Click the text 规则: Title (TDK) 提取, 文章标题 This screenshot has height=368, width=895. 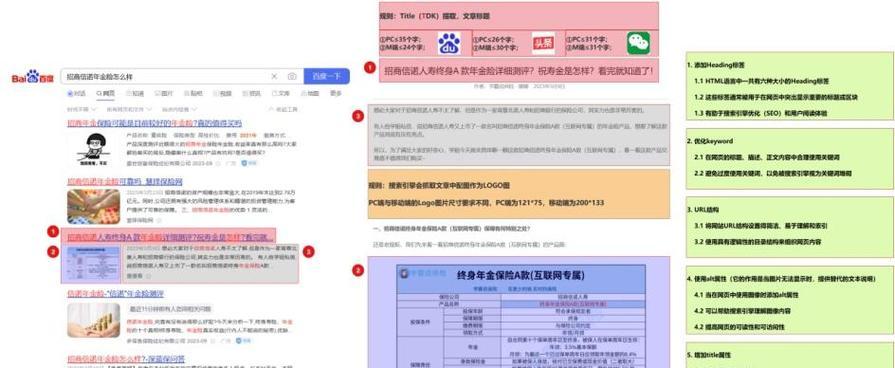point(434,17)
